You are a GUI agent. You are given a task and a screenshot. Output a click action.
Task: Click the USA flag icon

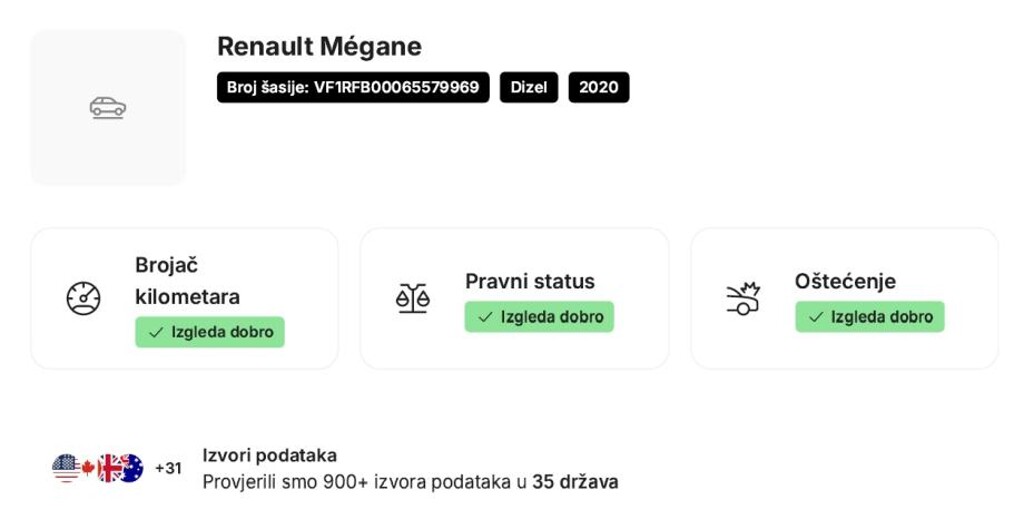tap(66, 468)
